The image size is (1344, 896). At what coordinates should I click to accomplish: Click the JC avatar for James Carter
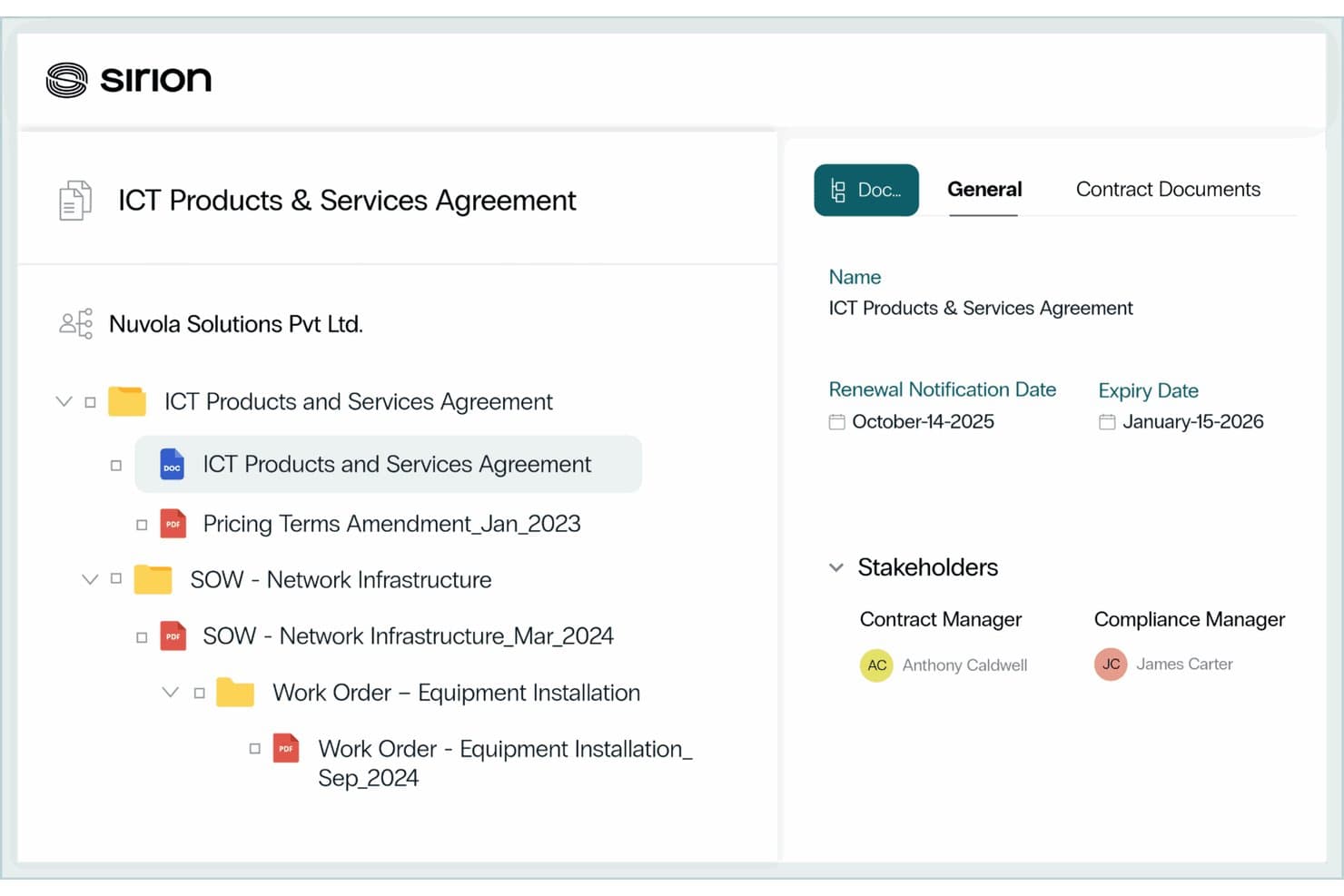[1111, 664]
